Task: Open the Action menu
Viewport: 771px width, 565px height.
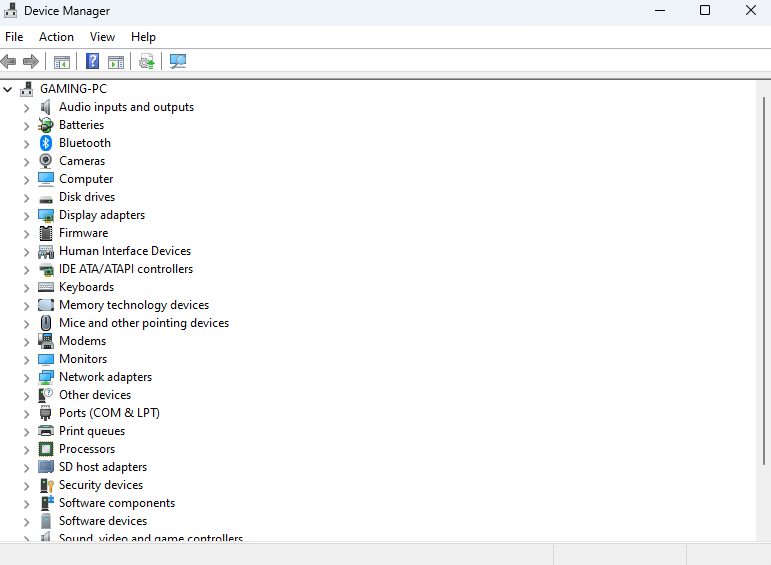Action: coord(57,37)
